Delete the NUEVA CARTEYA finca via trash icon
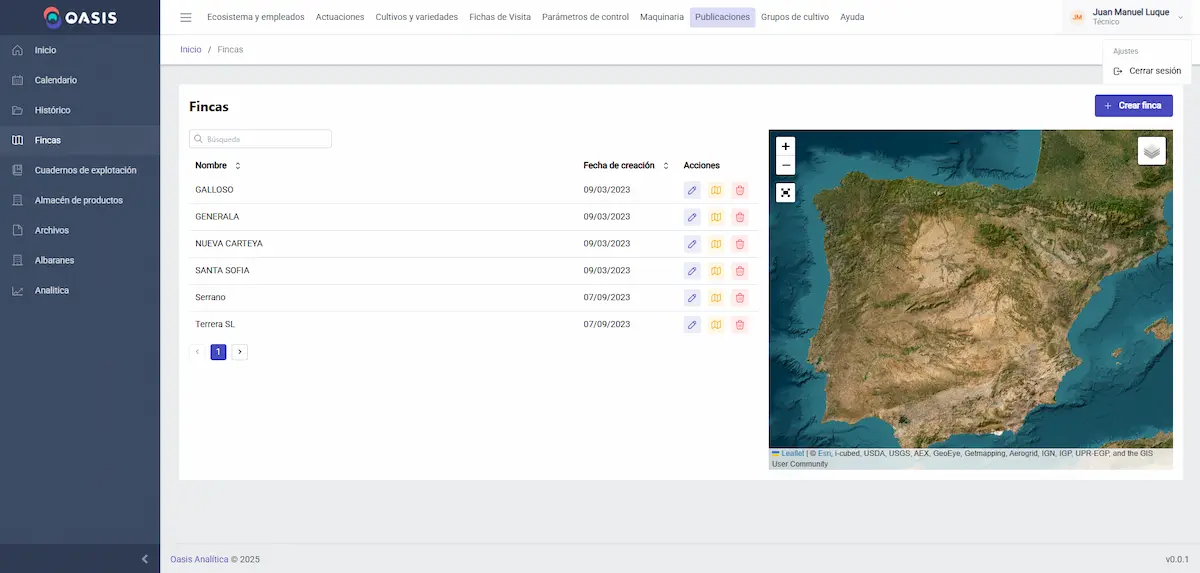The image size is (1200, 573). click(740, 244)
